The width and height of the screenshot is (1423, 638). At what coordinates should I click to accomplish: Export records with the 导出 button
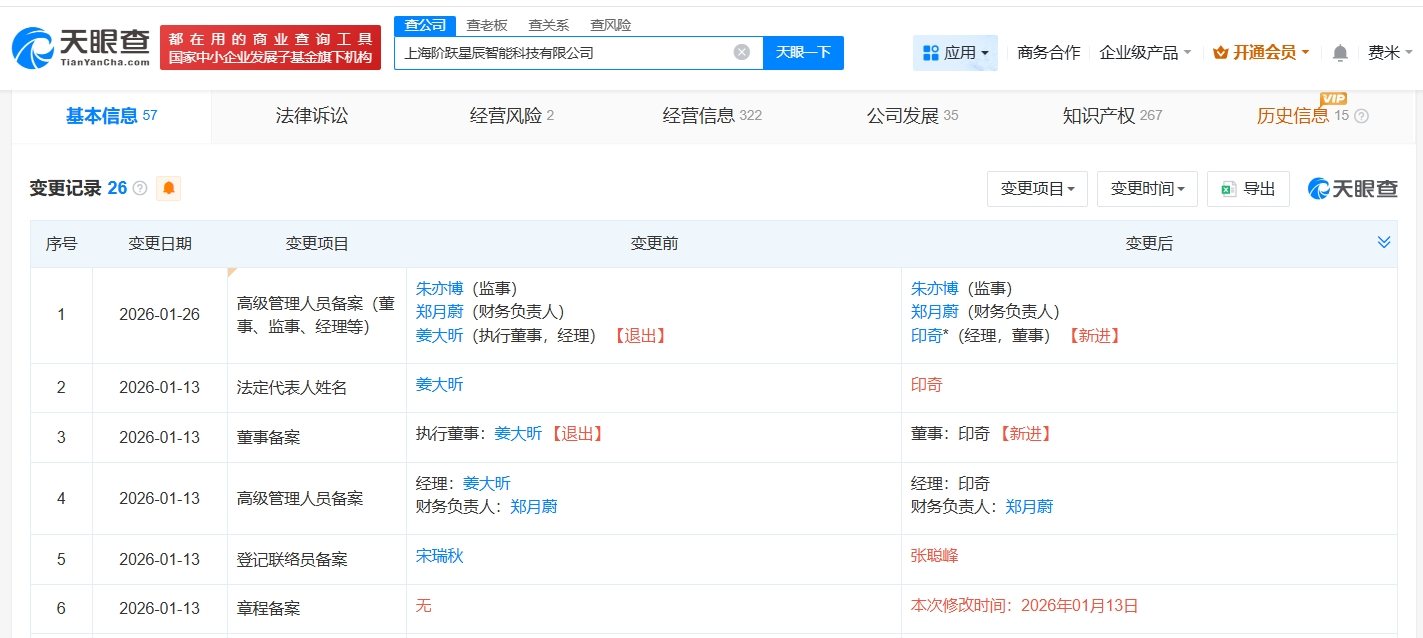coord(1248,188)
